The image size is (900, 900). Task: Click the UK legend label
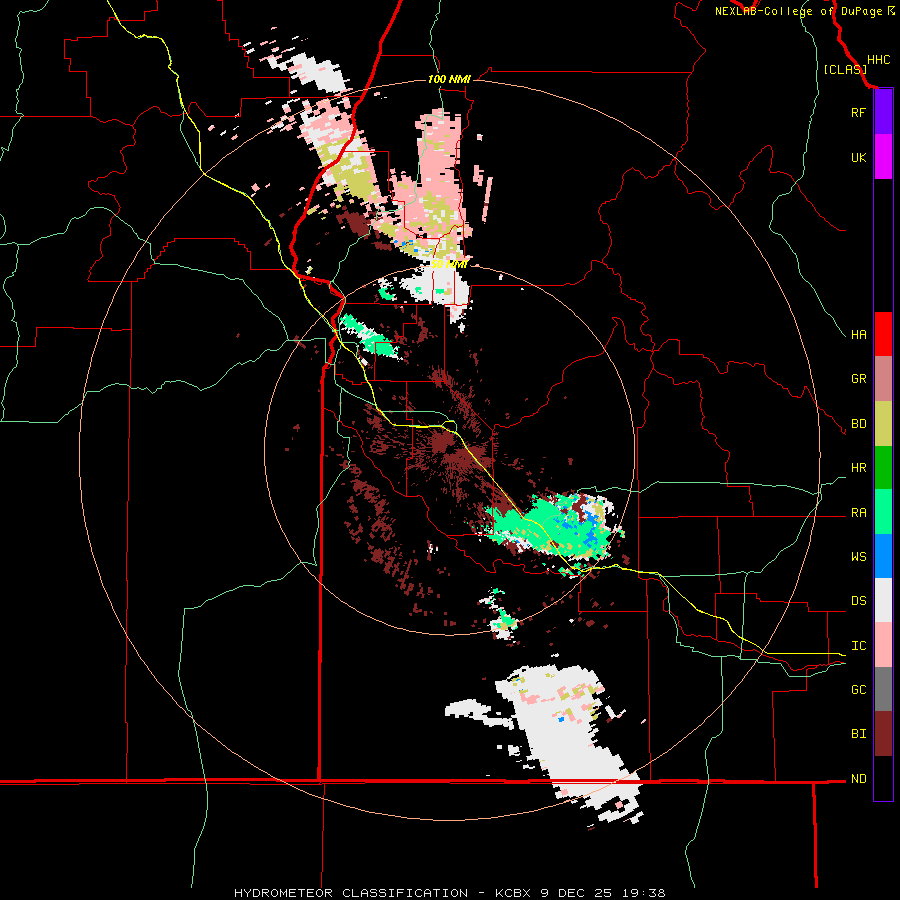[858, 158]
